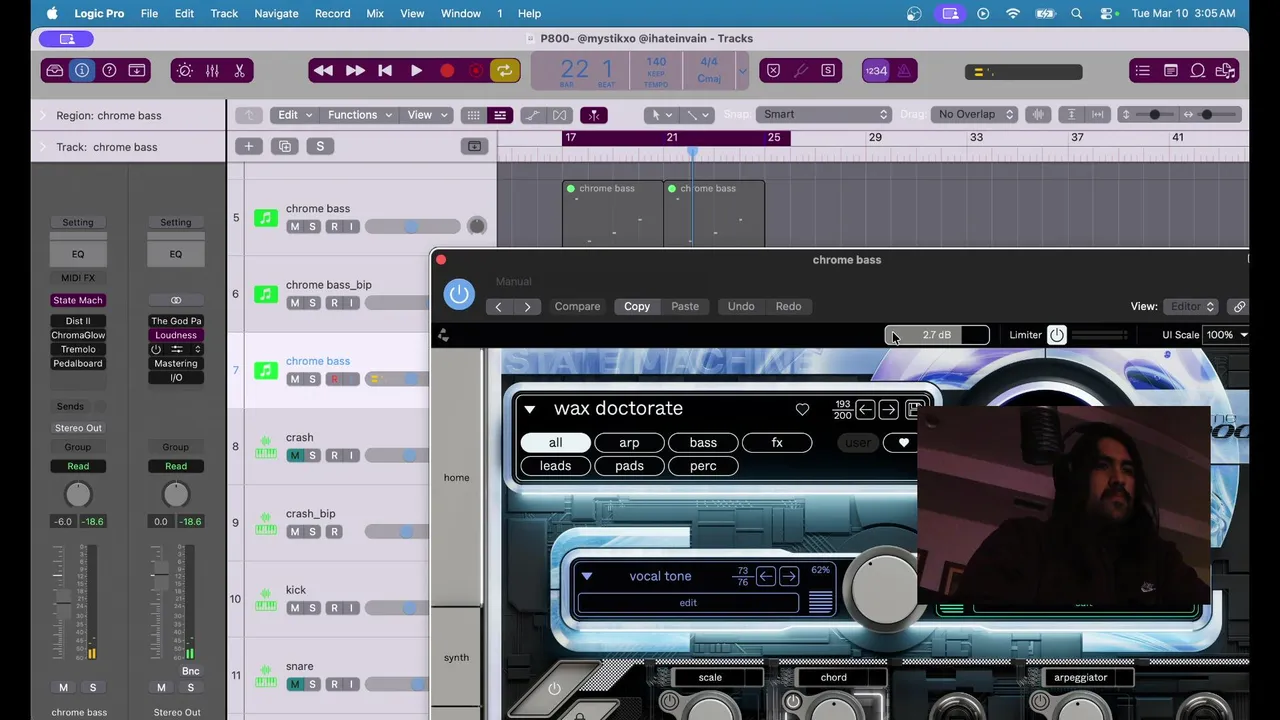Open the Toolbar download-tray button
The width and height of the screenshot is (1280, 720).
click(x=137, y=71)
